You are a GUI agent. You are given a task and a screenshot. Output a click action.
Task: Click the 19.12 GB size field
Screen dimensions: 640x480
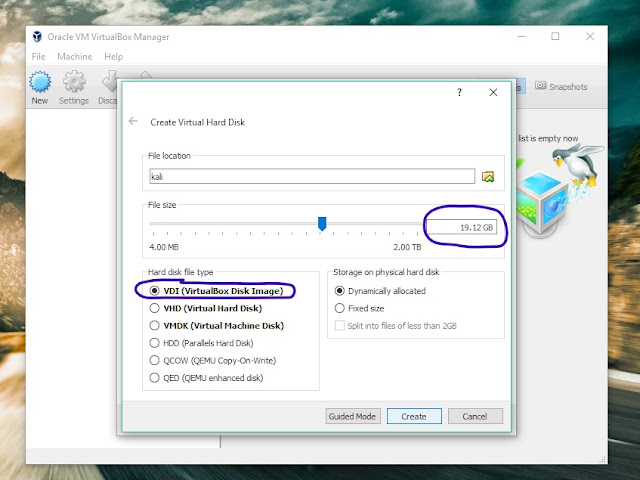click(461, 227)
